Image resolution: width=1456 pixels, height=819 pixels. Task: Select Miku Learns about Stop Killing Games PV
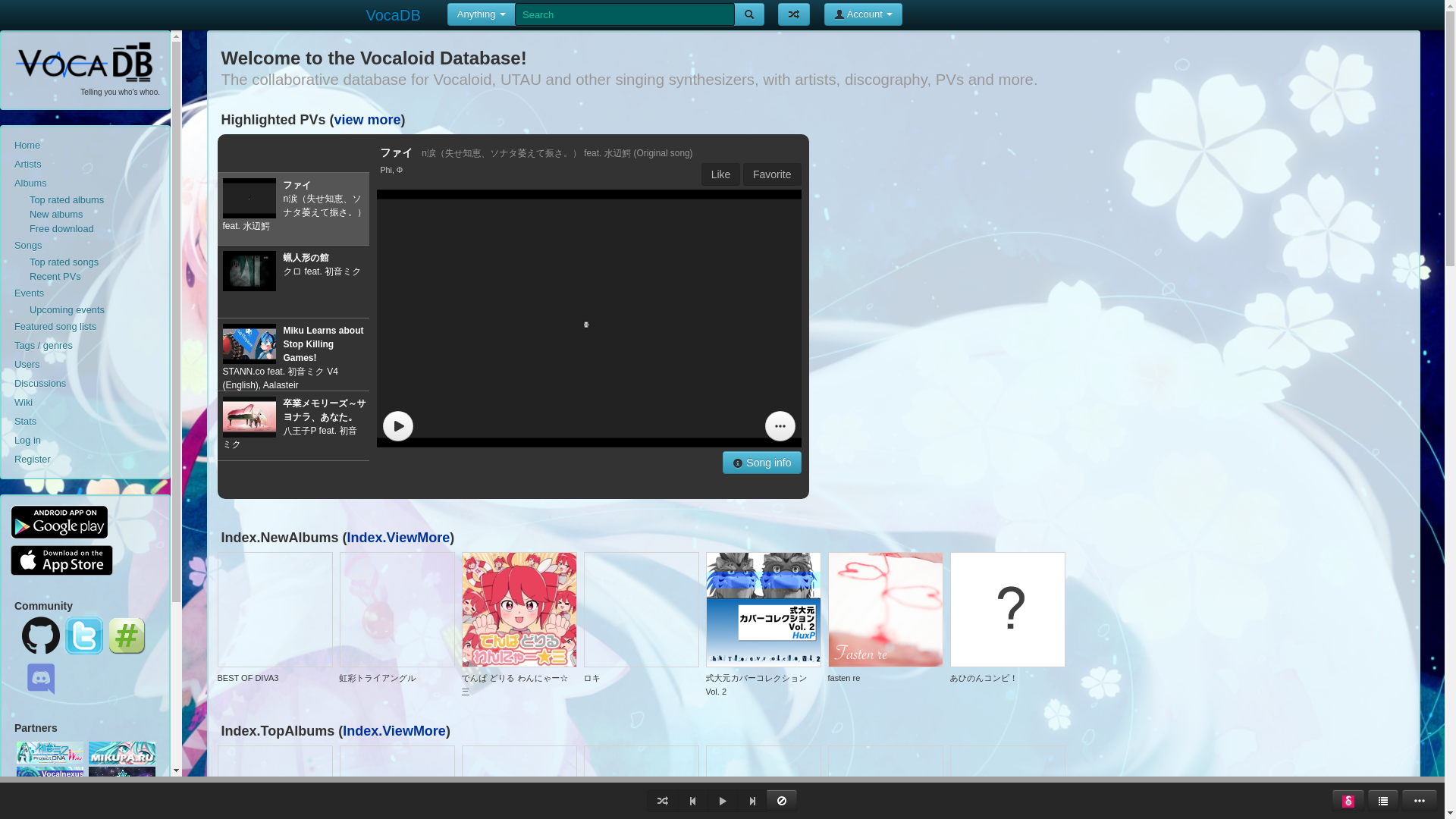(x=293, y=355)
